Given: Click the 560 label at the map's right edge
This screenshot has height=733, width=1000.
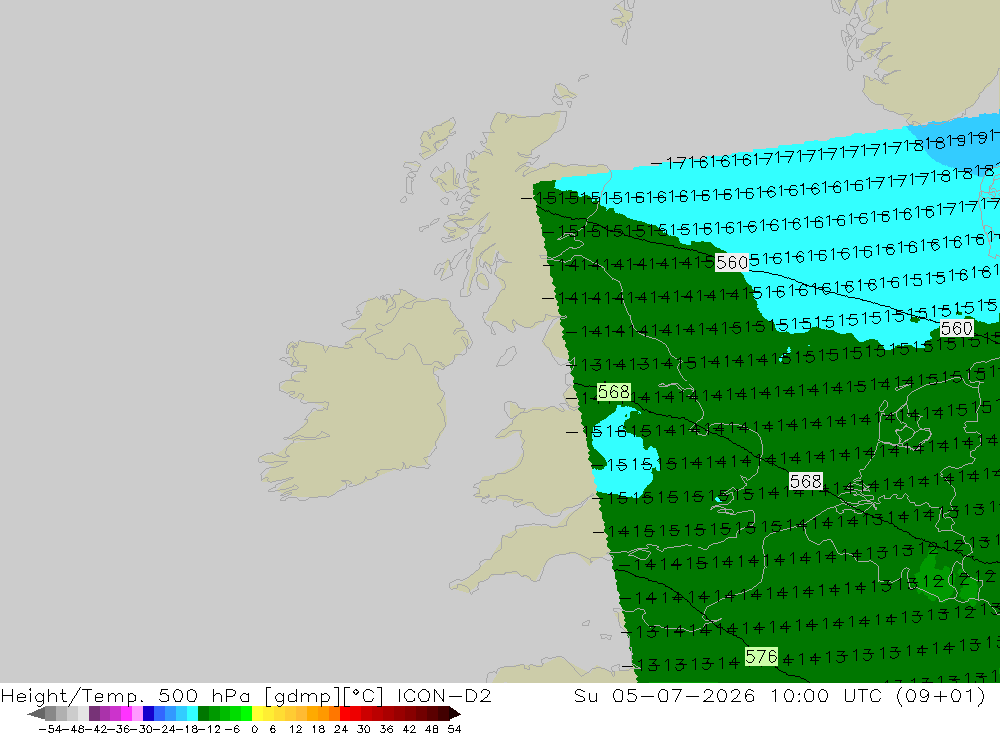Looking at the screenshot, I should point(957,329).
